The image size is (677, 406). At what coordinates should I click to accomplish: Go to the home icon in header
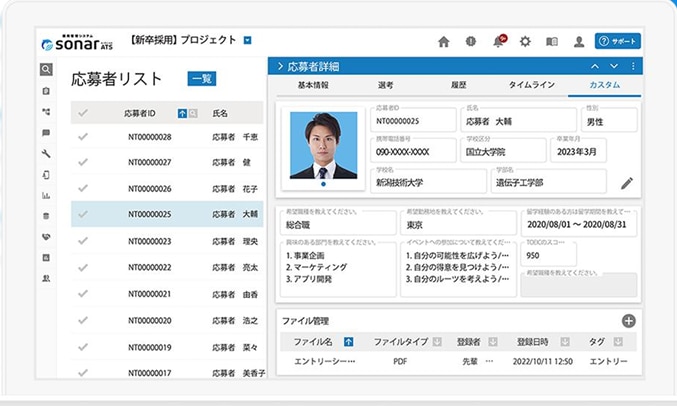tap(444, 41)
